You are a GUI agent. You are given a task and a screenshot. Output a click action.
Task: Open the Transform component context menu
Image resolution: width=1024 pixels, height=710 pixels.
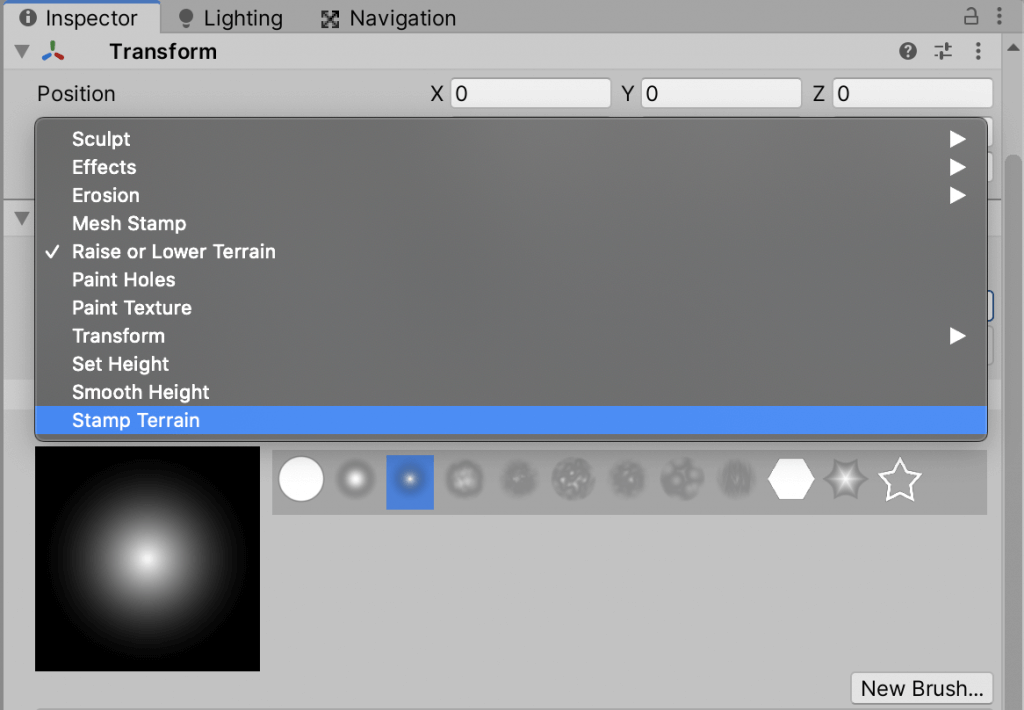click(x=978, y=51)
